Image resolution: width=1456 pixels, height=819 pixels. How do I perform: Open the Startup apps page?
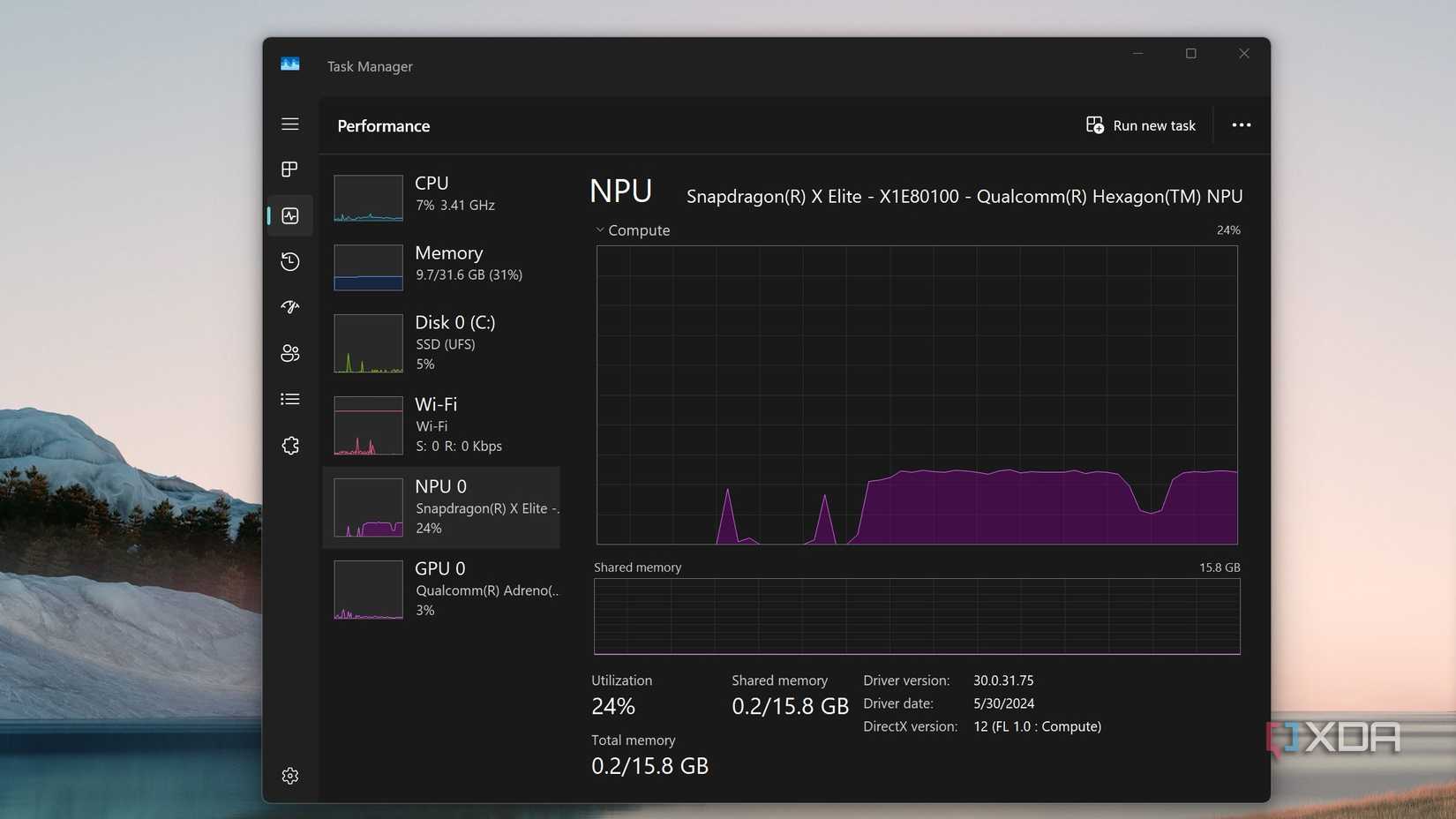(x=289, y=307)
